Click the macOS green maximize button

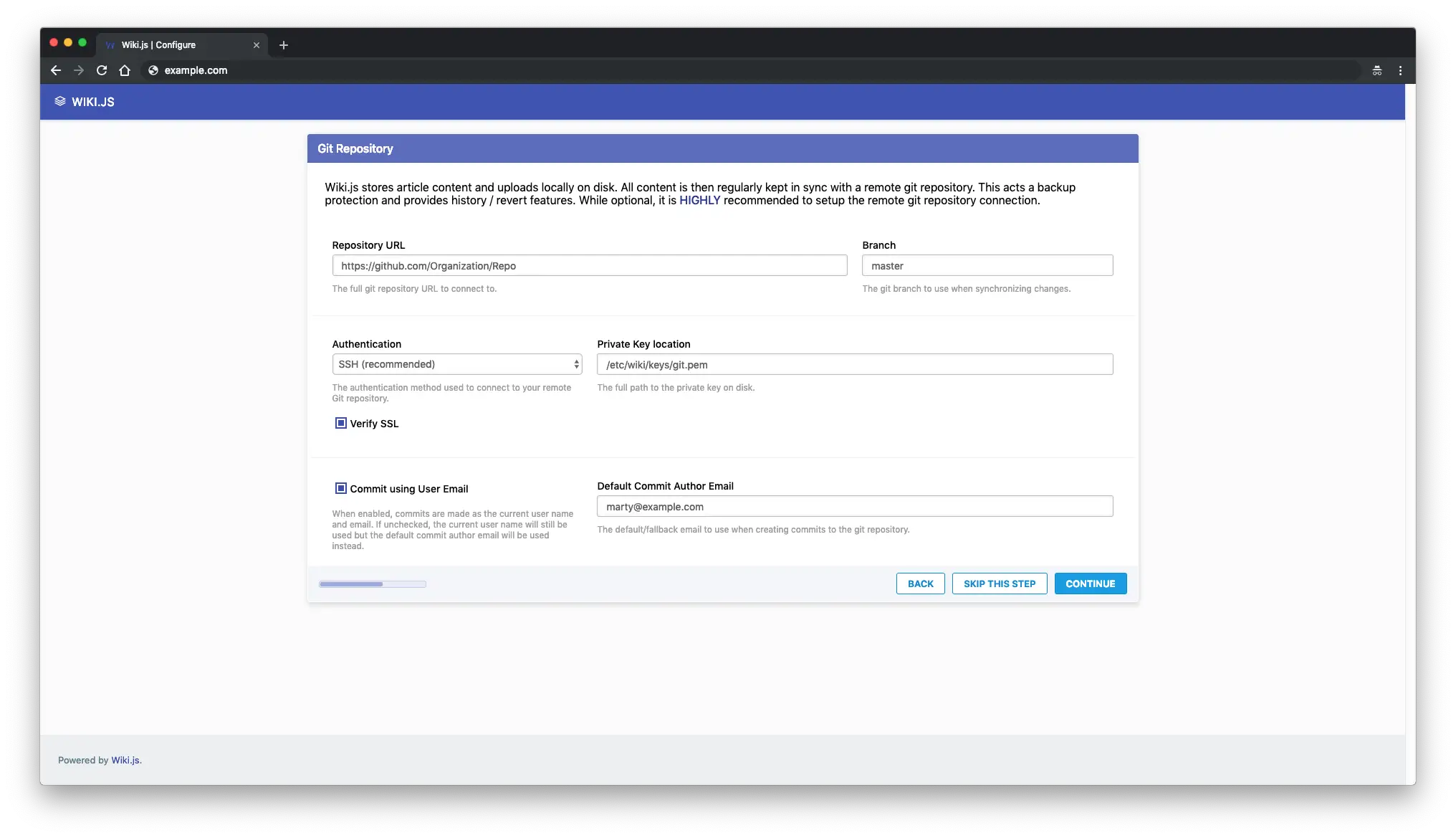(82, 43)
